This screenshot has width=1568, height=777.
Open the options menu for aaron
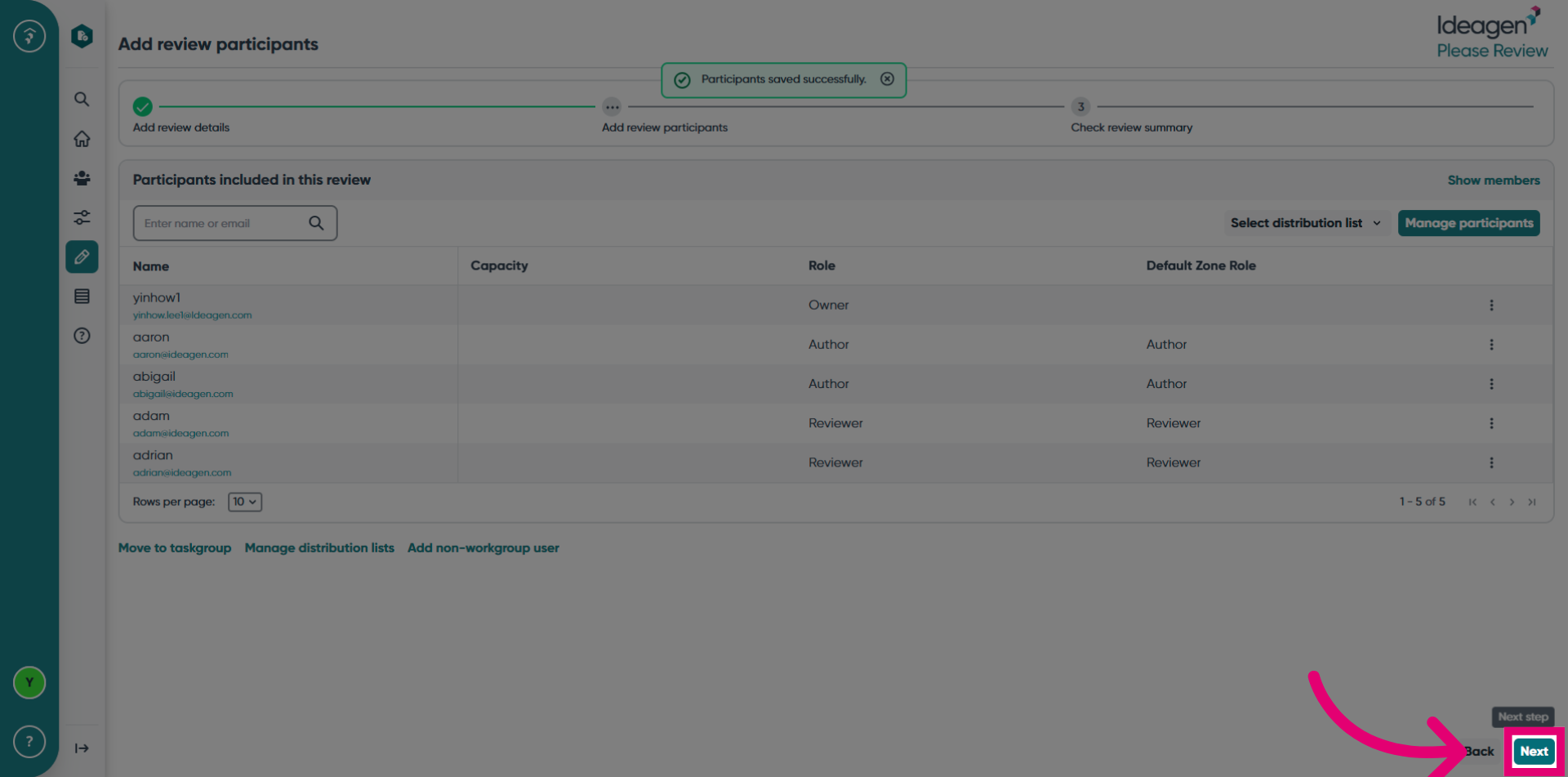[x=1491, y=345]
